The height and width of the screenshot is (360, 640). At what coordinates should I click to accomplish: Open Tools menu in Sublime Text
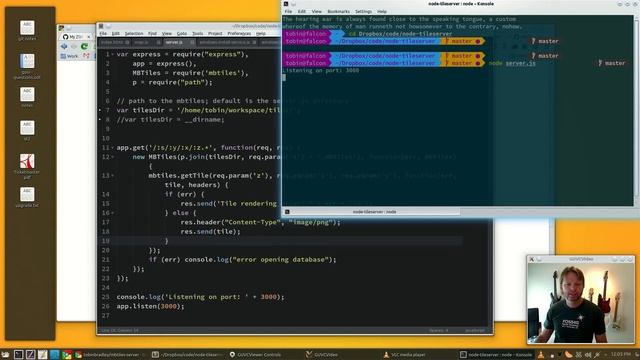(x=198, y=33)
